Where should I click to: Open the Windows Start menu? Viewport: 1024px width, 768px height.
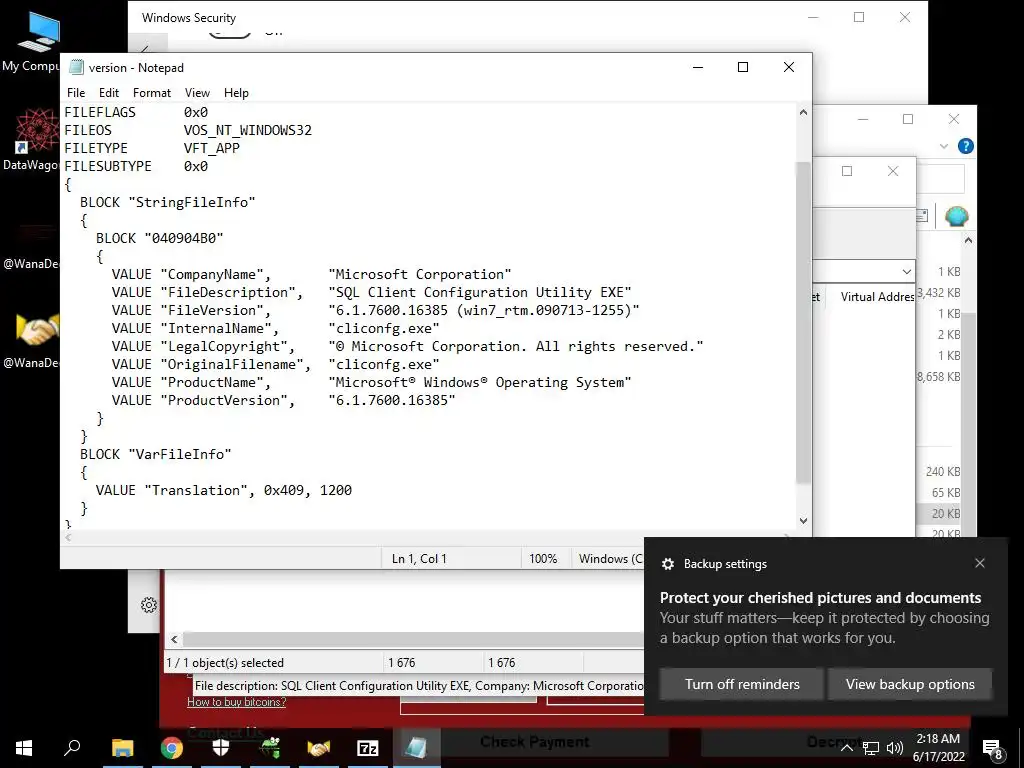(24, 747)
